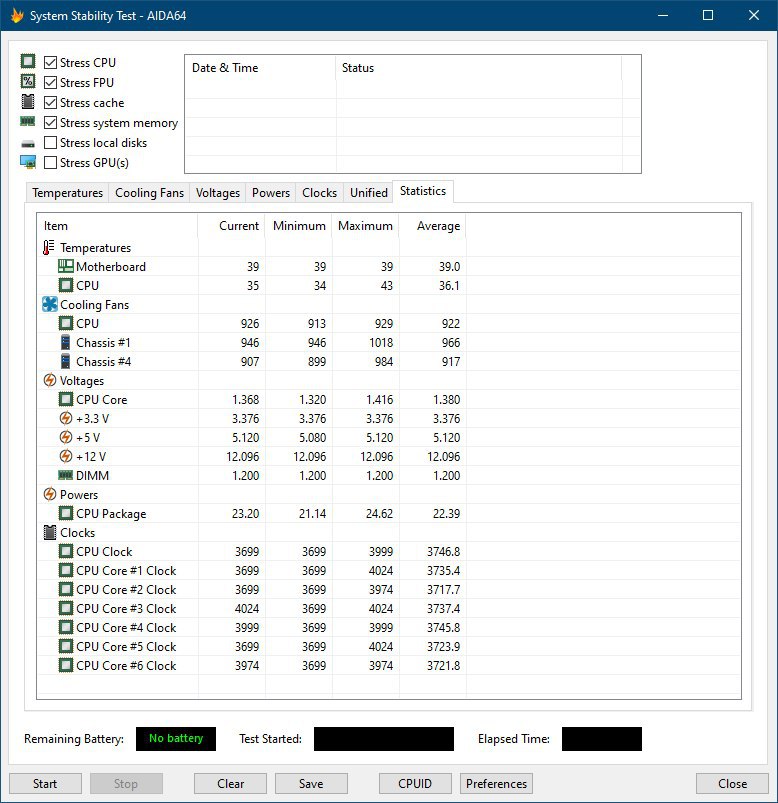Select the CPU Core #5 Clock row label
Viewport: 778px width, 803px height.
click(126, 646)
